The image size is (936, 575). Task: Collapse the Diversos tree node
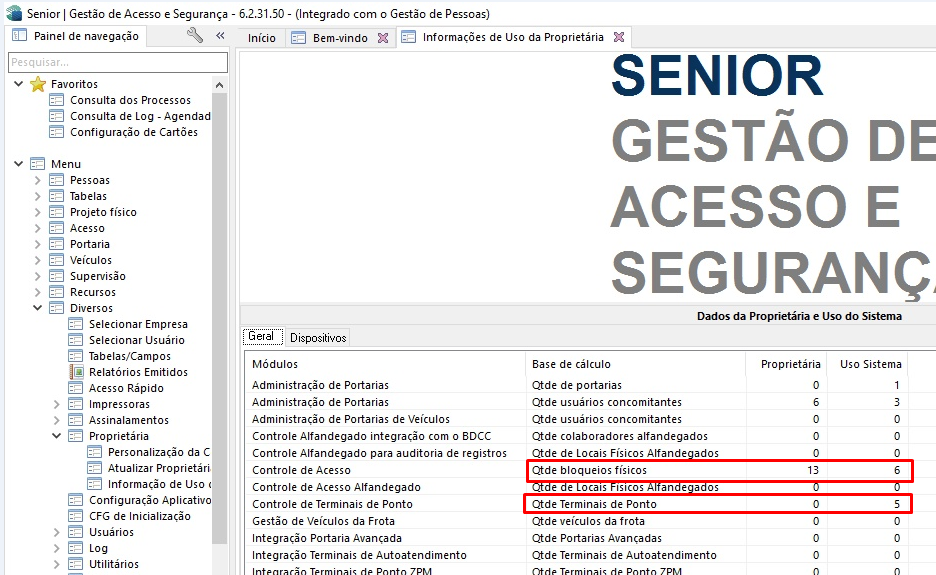38,308
